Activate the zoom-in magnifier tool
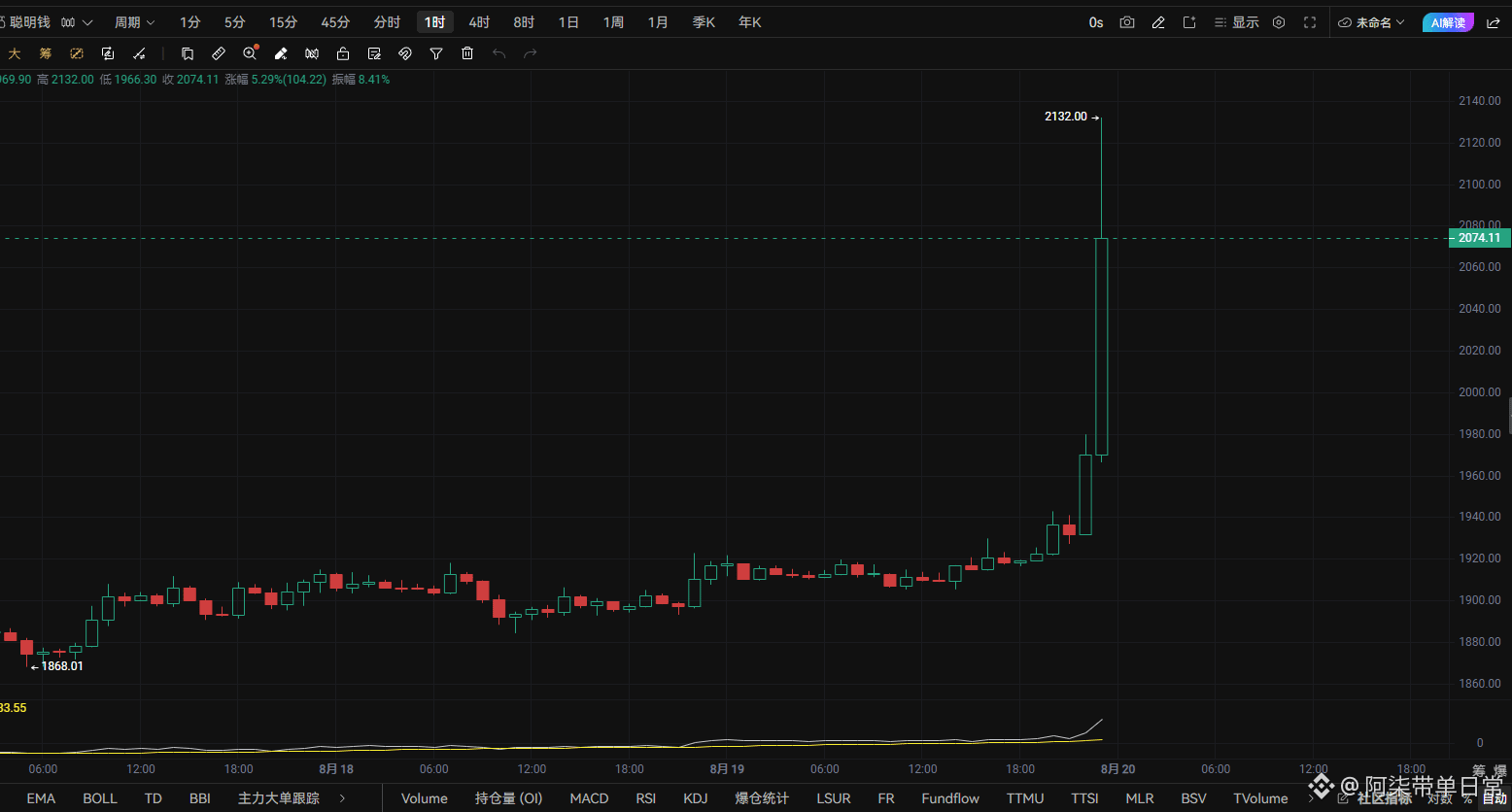The height and width of the screenshot is (812, 1512). coord(250,53)
